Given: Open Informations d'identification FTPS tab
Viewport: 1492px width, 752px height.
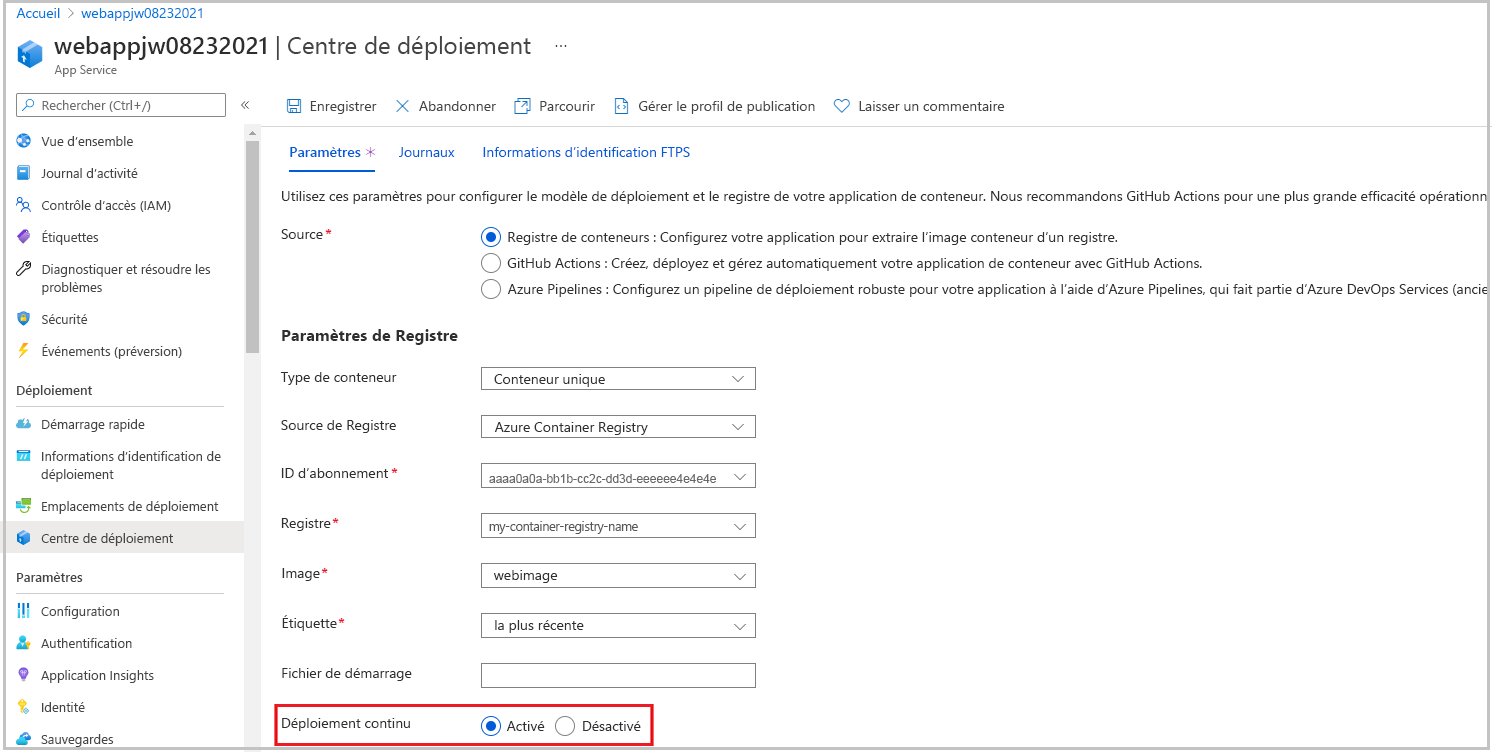Looking at the screenshot, I should [586, 152].
